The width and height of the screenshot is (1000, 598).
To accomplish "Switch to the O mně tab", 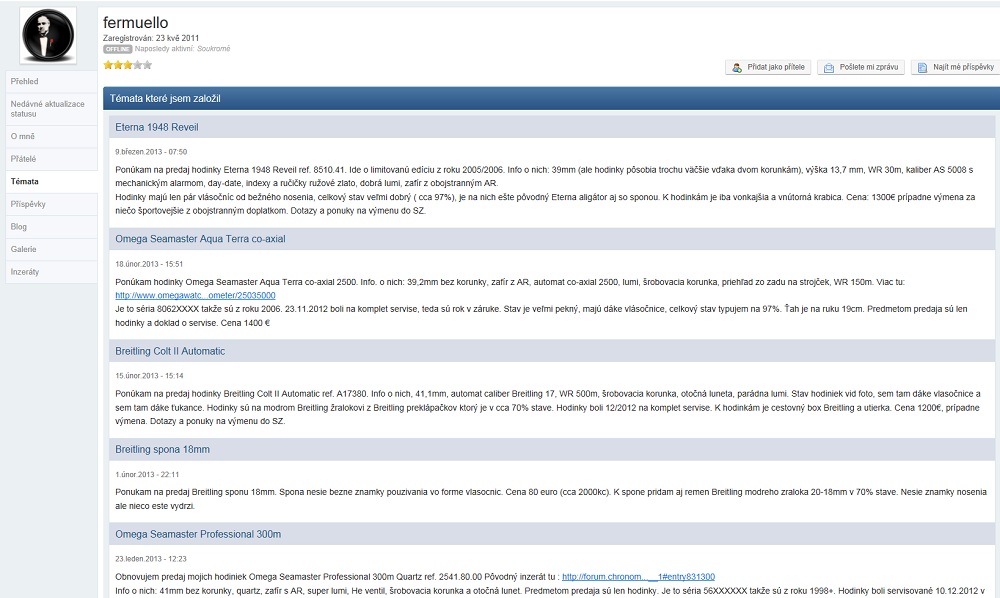I will [51, 136].
